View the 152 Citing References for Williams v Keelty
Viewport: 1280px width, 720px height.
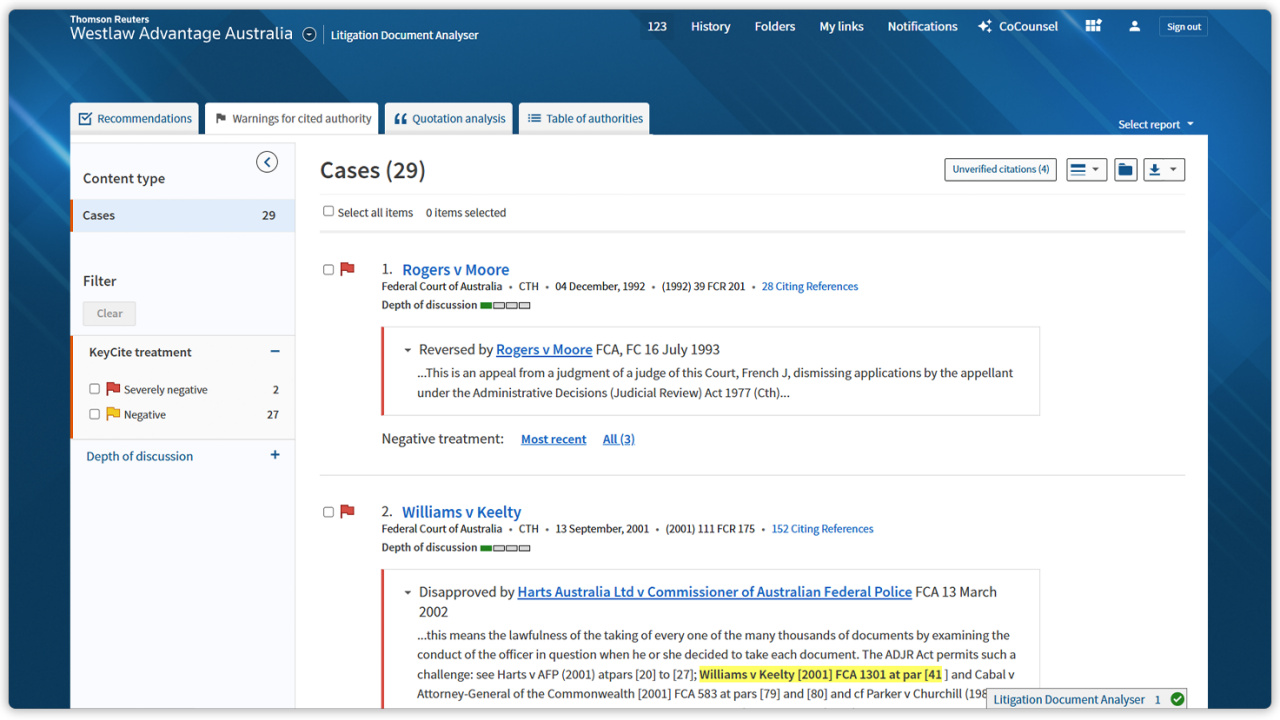point(821,528)
